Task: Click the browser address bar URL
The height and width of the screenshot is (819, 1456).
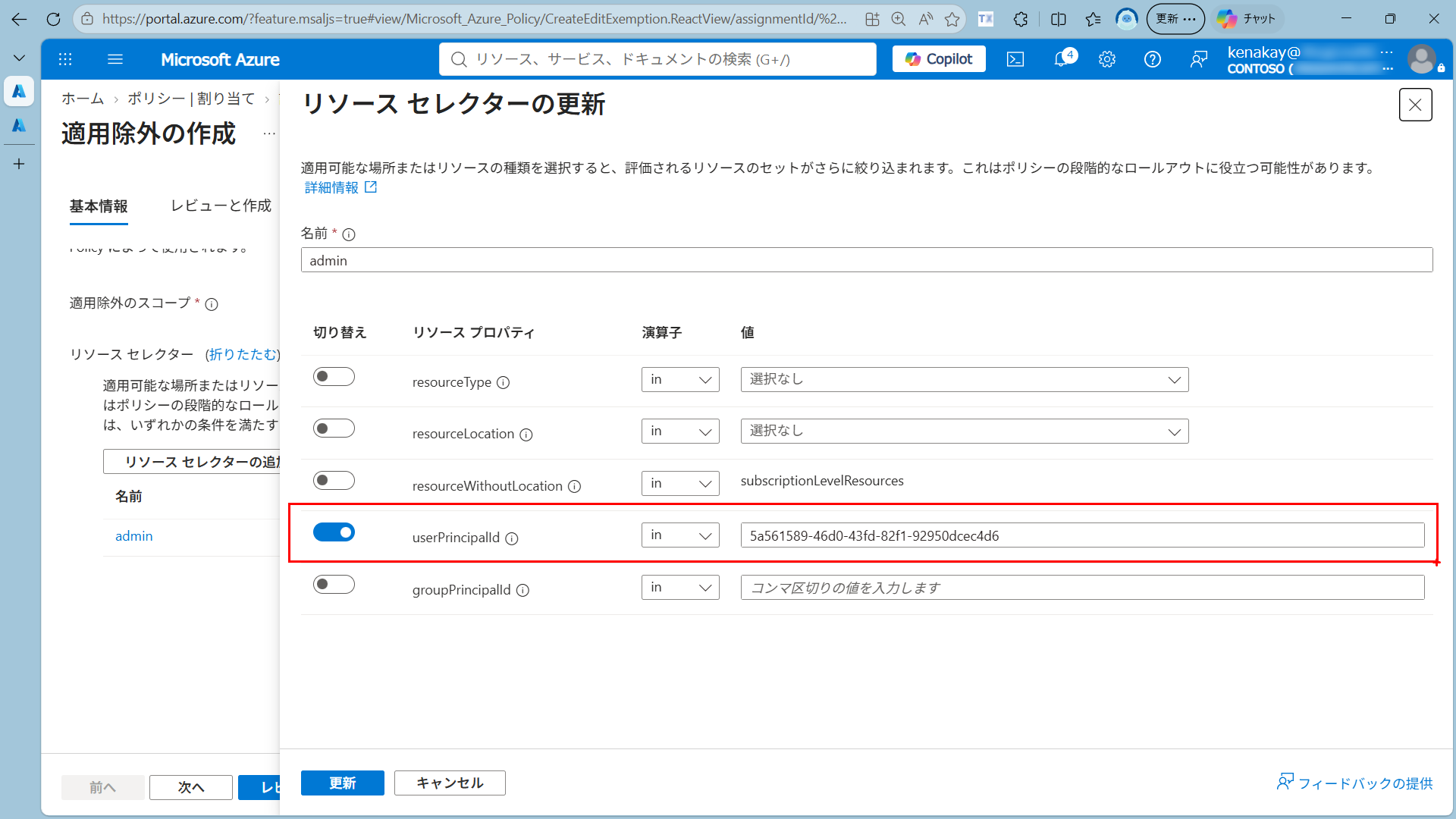Action: click(475, 19)
